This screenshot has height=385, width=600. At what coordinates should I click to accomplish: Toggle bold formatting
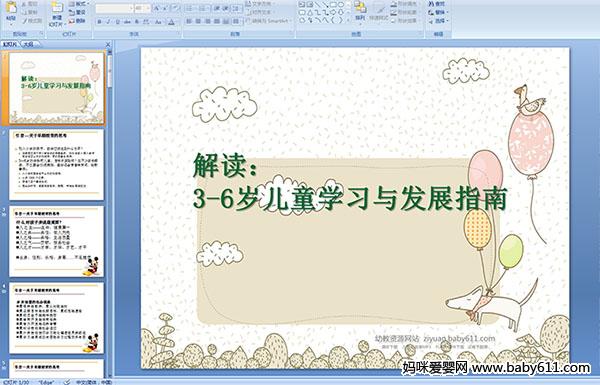pyautogui.click(x=99, y=22)
